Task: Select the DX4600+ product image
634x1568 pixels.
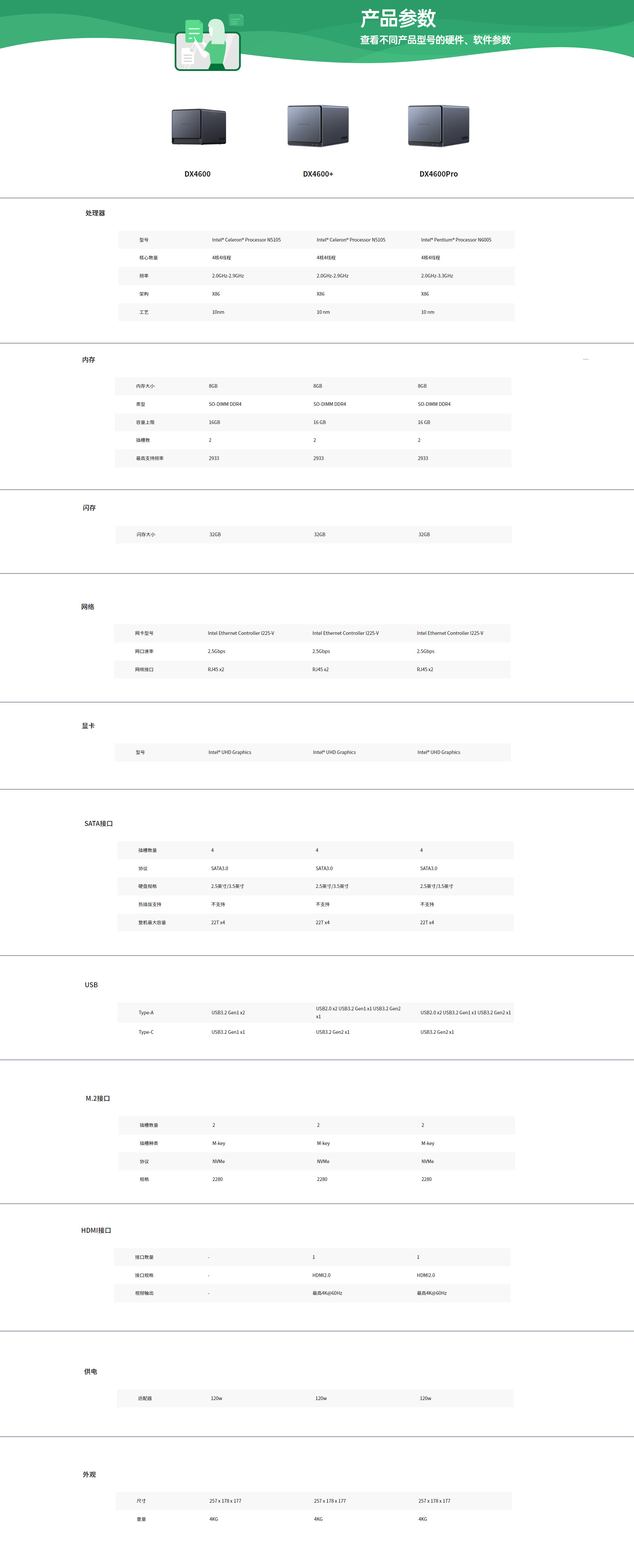Action: (318, 125)
